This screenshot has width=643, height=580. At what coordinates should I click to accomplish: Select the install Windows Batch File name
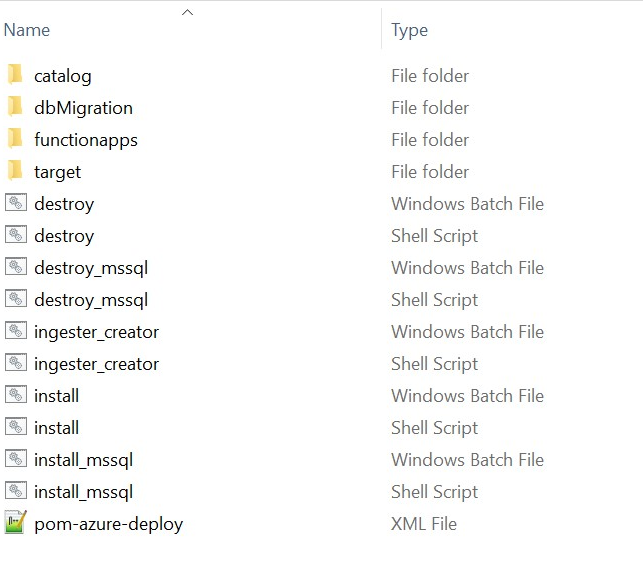point(56,396)
